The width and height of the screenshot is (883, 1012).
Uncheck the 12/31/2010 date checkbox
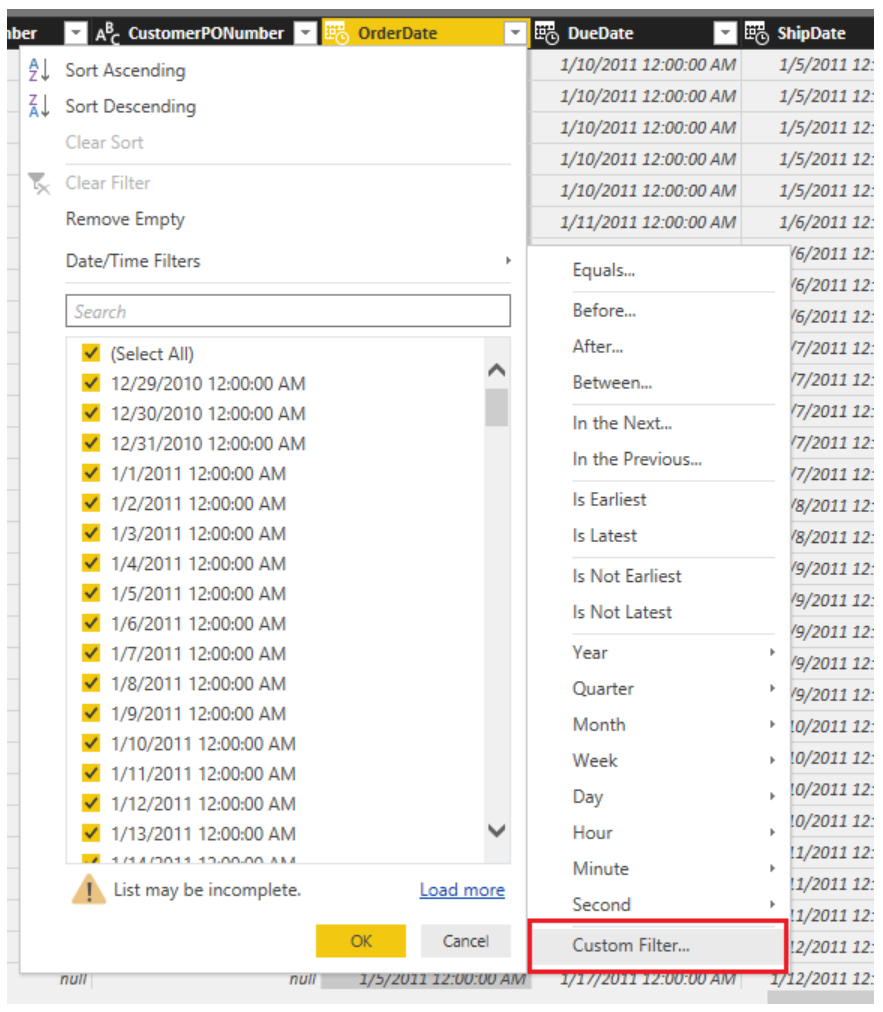coord(91,443)
